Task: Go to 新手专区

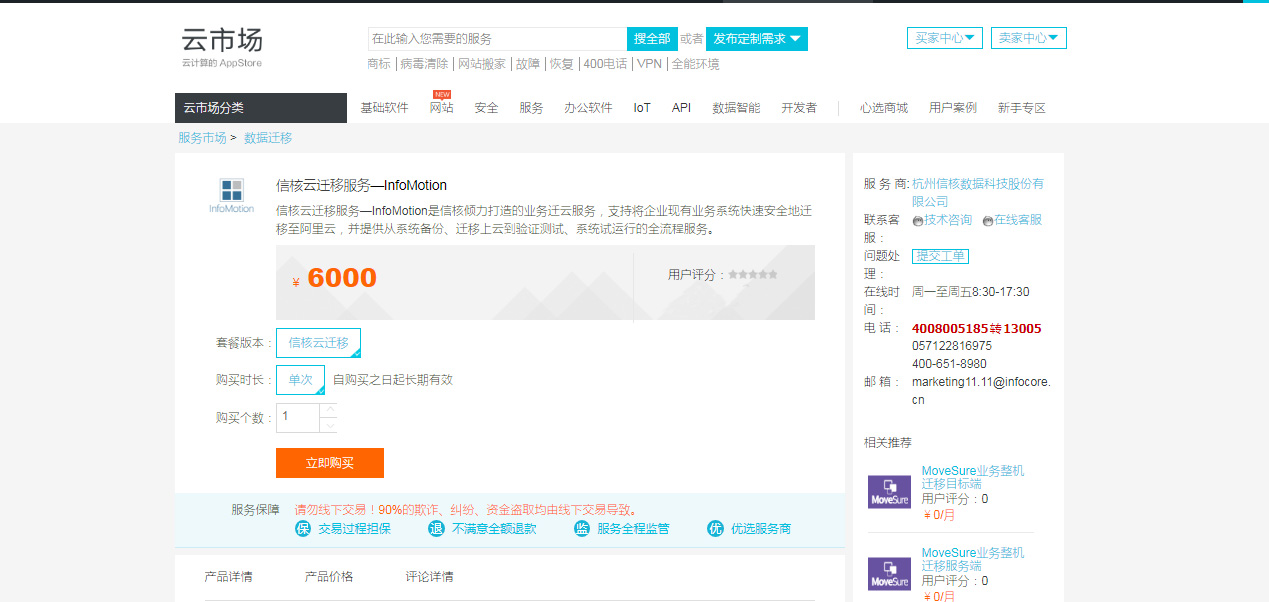Action: pos(1021,108)
